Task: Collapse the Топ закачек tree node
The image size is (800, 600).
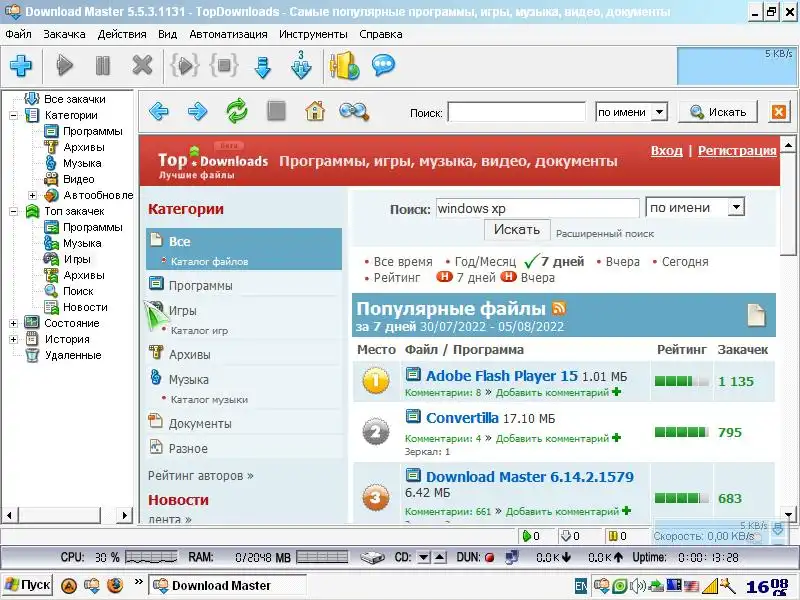Action: (x=14, y=211)
